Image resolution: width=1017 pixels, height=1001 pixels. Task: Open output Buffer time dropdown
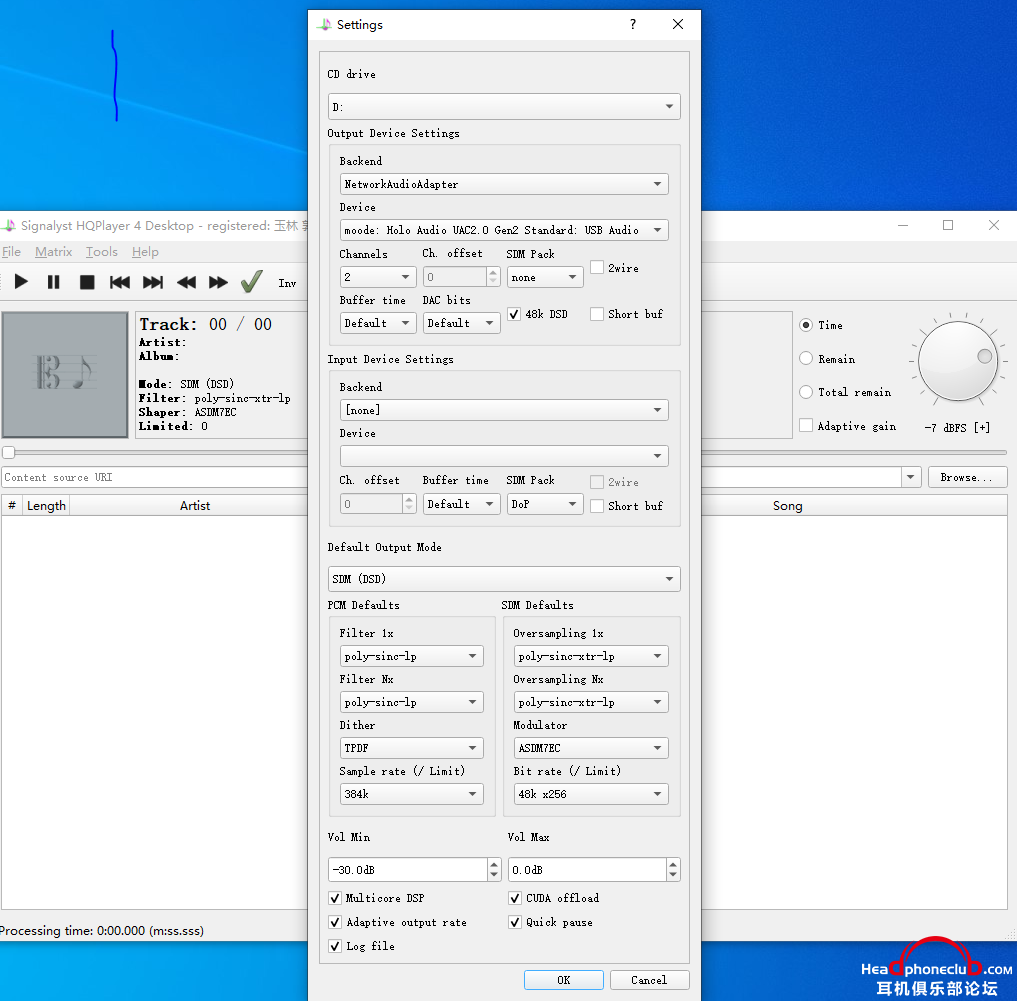click(x=377, y=323)
